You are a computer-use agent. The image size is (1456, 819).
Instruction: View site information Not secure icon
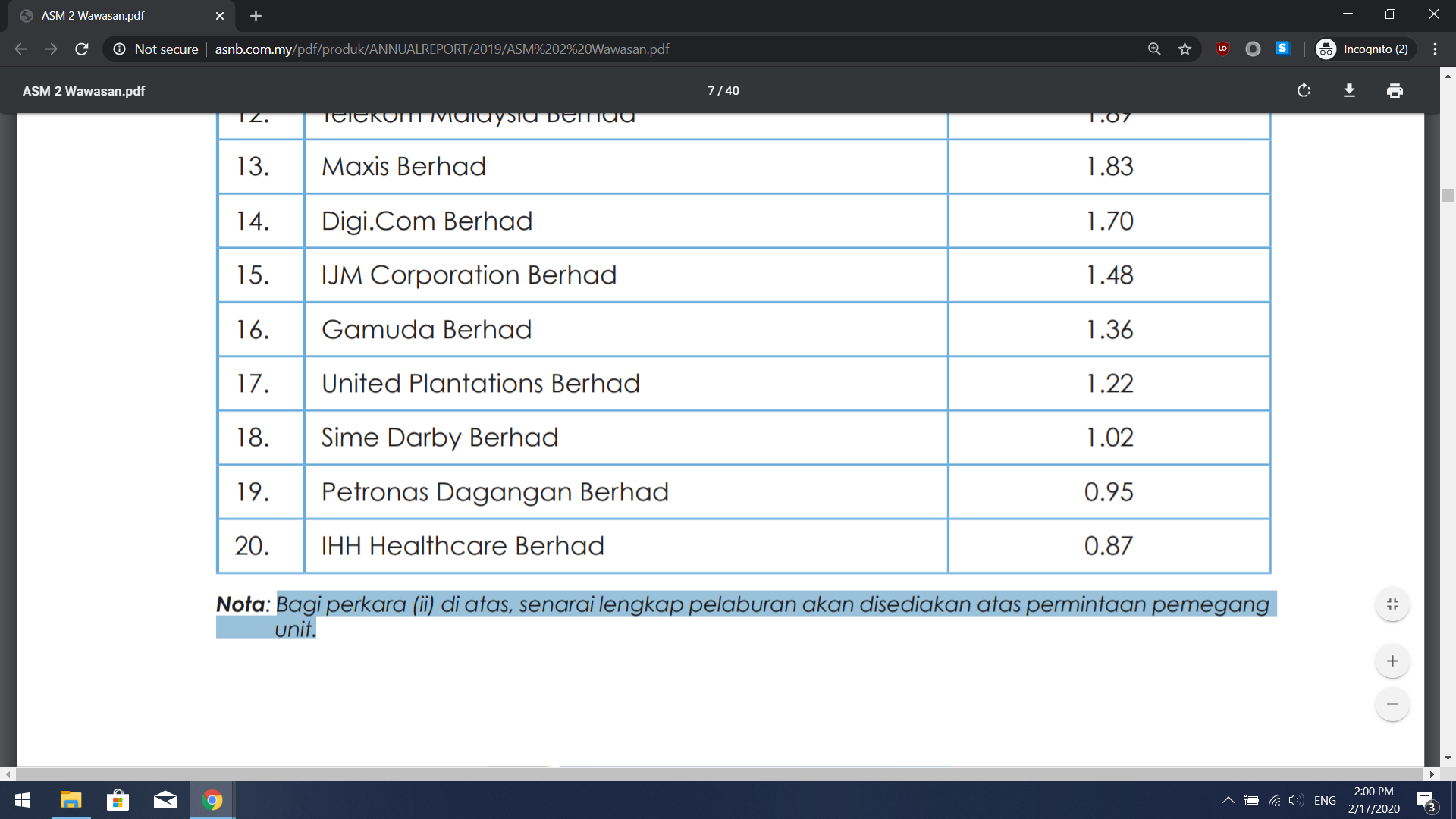pyautogui.click(x=119, y=49)
